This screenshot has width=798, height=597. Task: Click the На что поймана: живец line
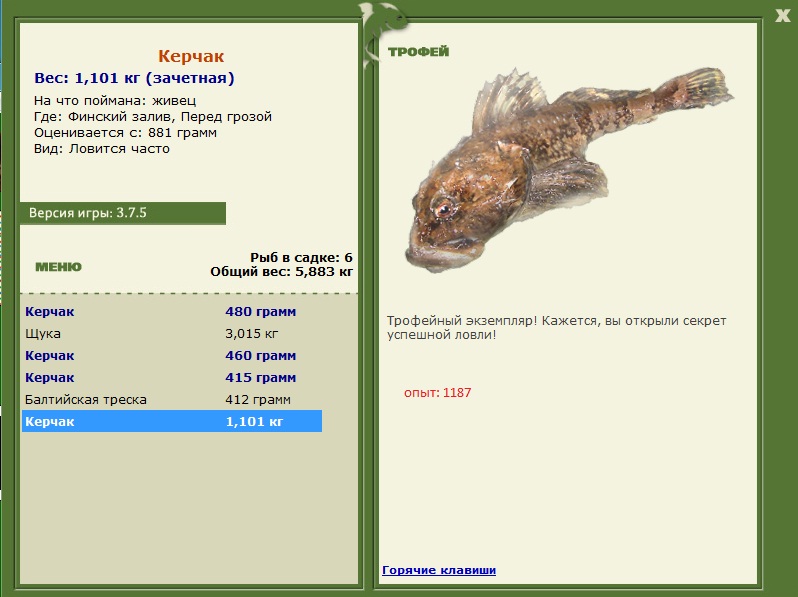[115, 100]
